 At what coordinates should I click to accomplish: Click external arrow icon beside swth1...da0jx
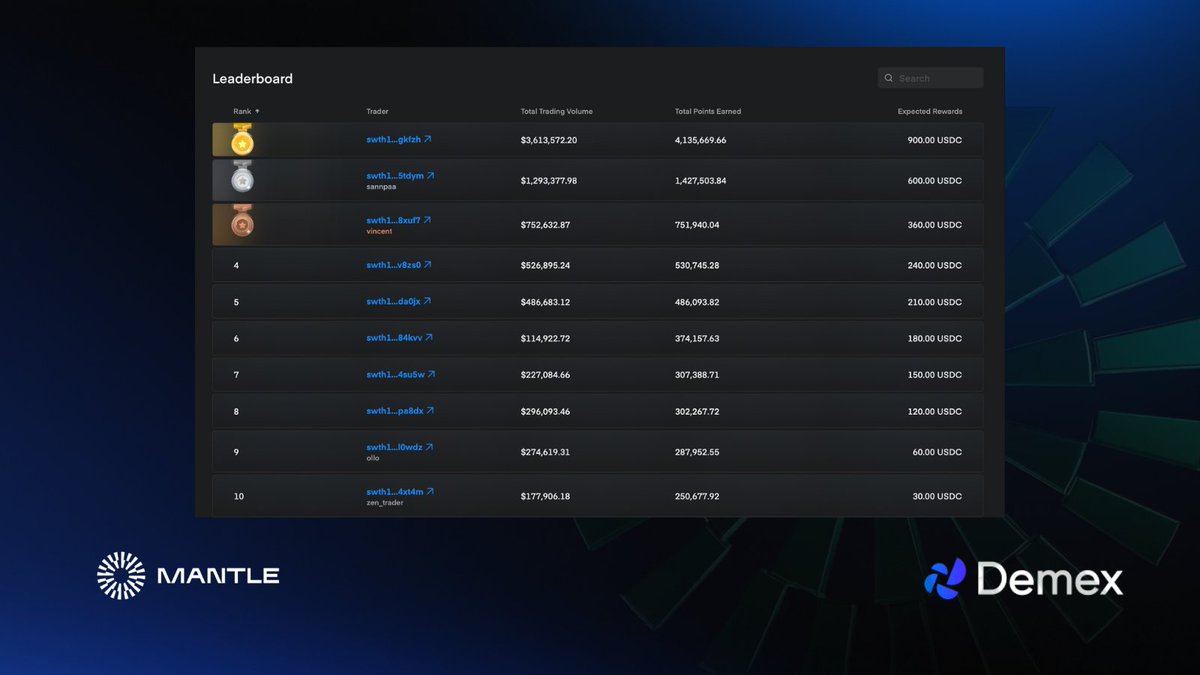(x=427, y=300)
